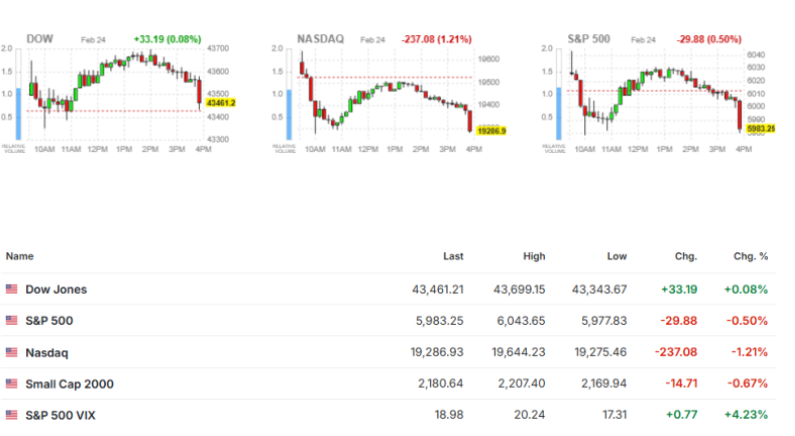Image resolution: width=795 pixels, height=436 pixels.
Task: Click the US flag icon beside Nasdaq
Action: 11,352
